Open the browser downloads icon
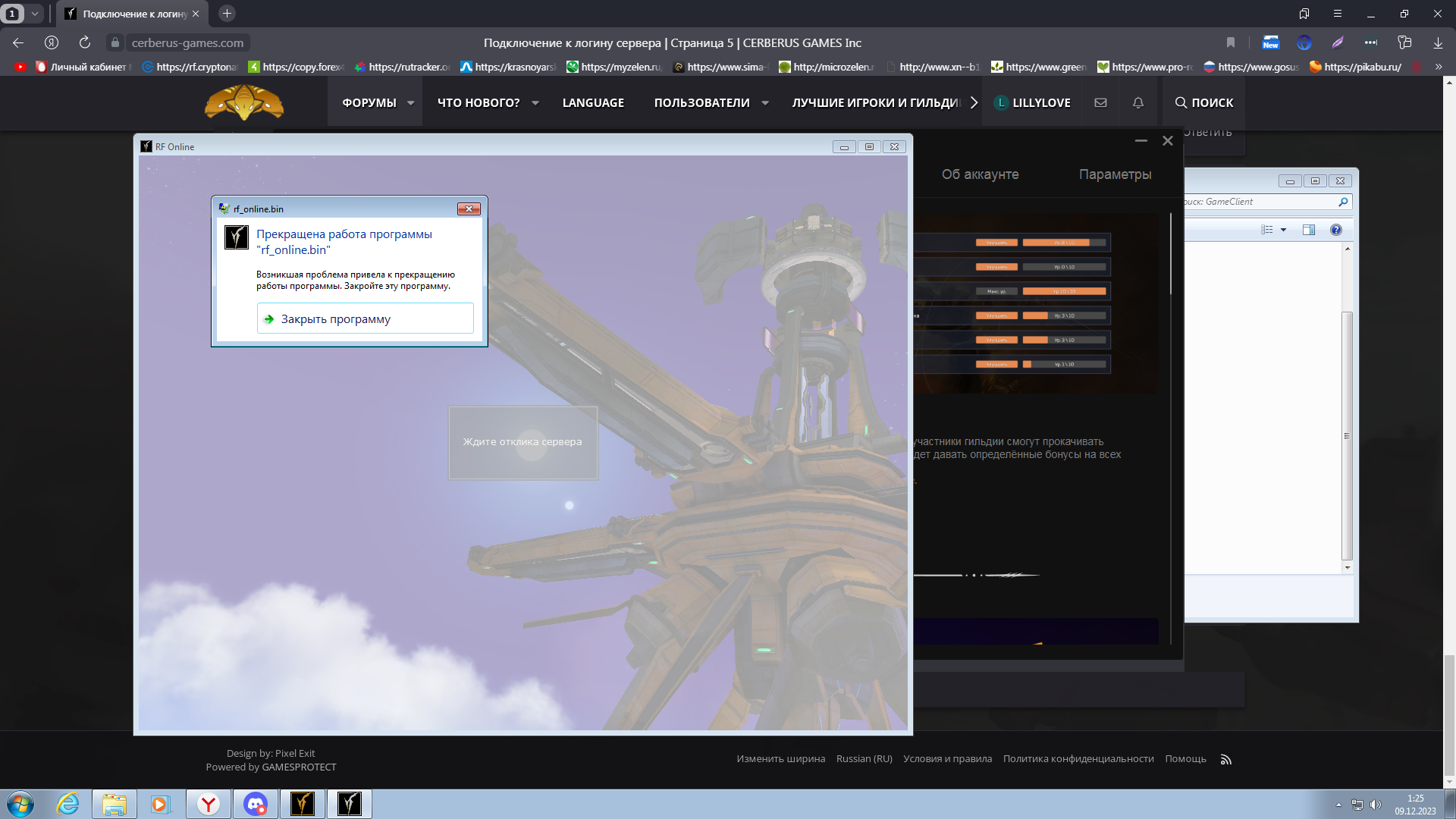This screenshot has width=1456, height=819. click(x=1438, y=42)
